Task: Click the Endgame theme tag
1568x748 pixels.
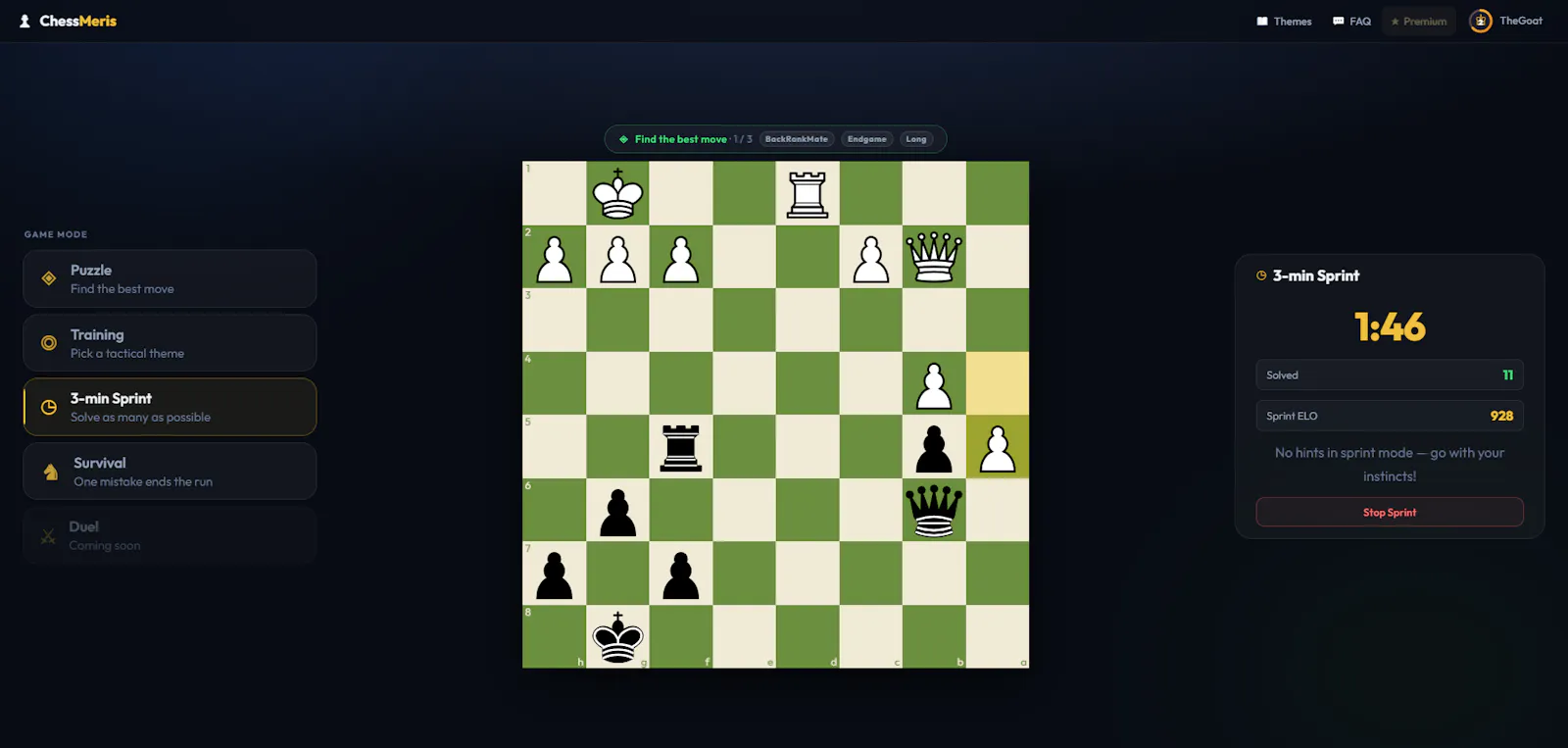Action: pos(867,139)
